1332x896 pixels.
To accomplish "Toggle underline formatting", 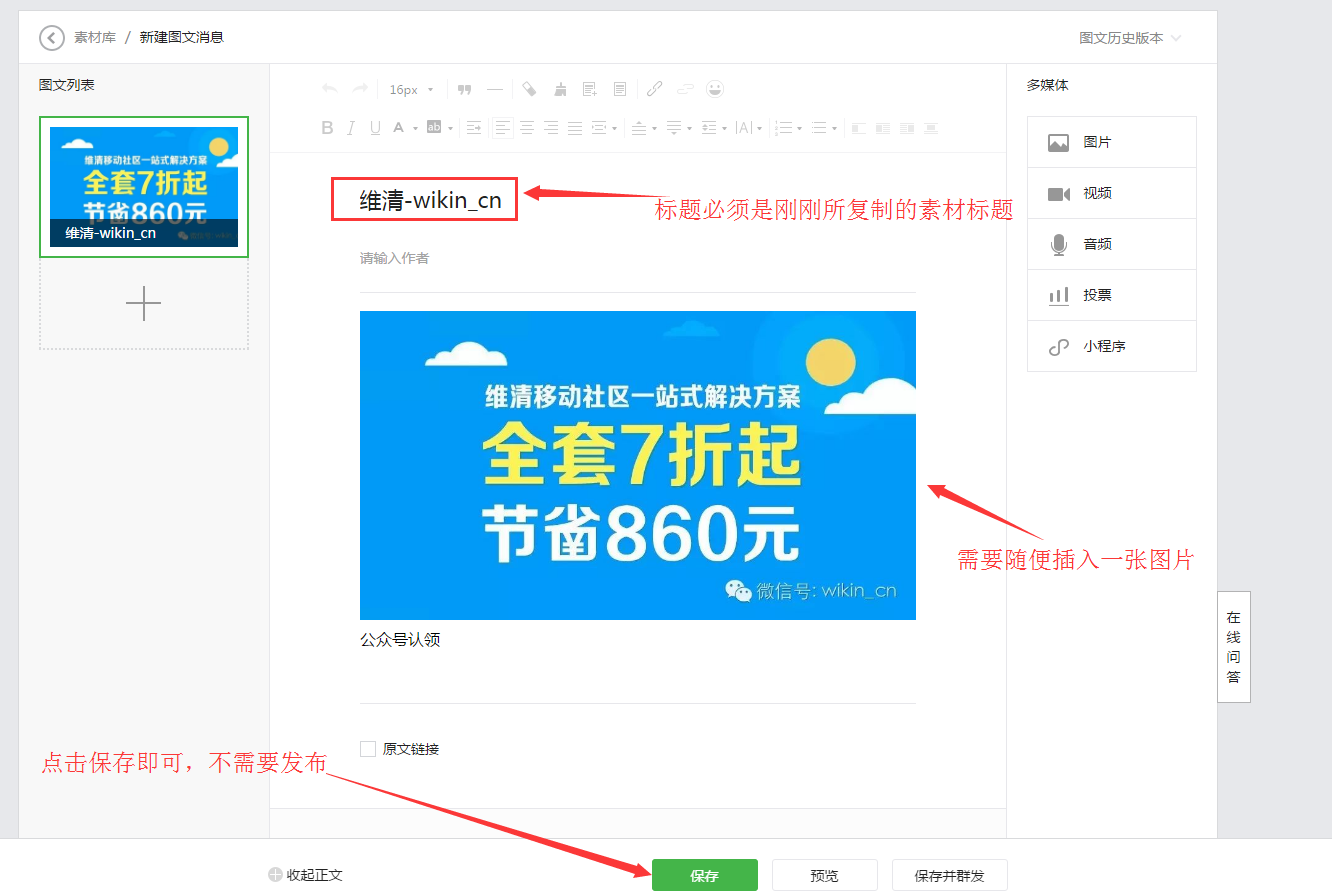I will (376, 128).
